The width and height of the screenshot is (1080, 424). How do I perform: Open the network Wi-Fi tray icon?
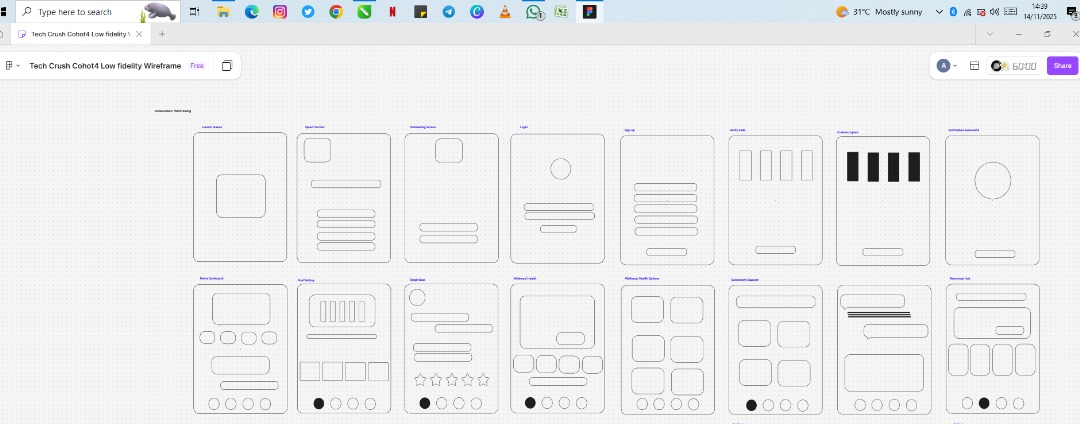pyautogui.click(x=967, y=12)
